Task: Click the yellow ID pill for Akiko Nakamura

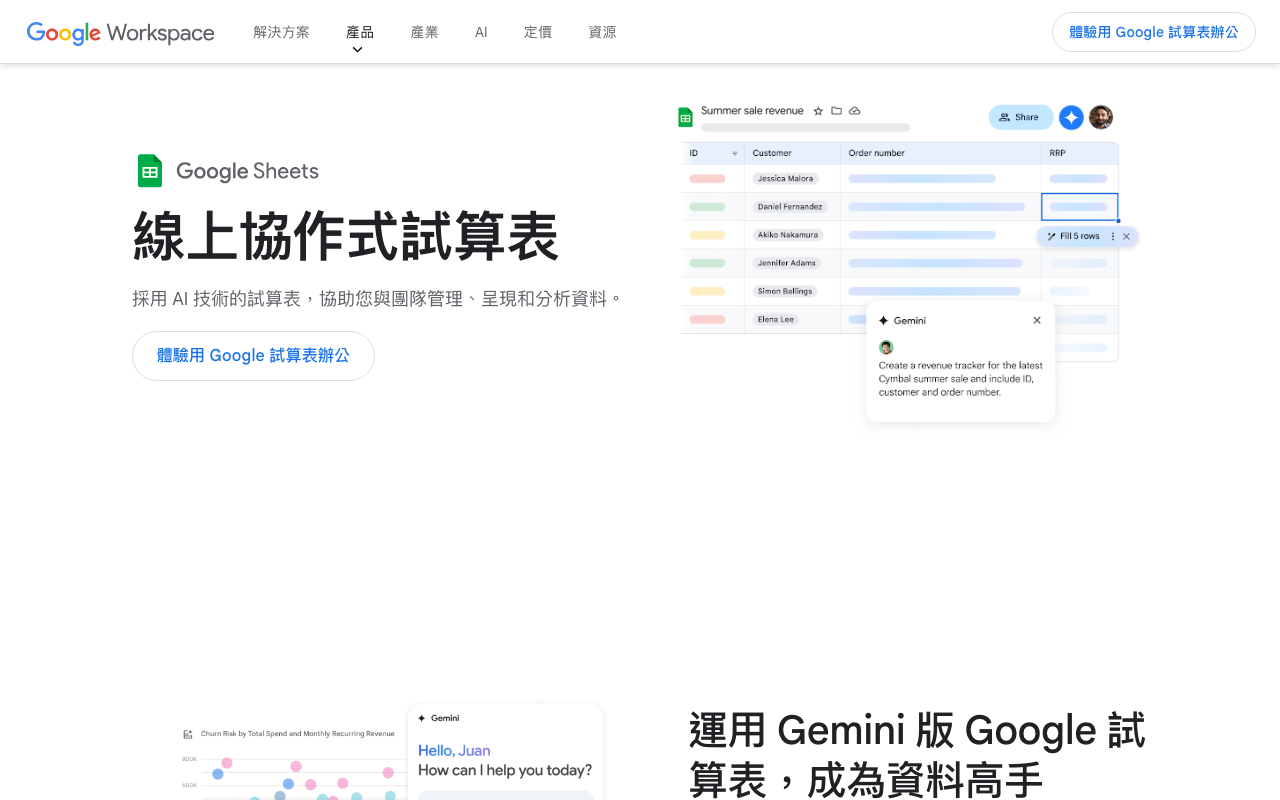Action: [x=707, y=235]
